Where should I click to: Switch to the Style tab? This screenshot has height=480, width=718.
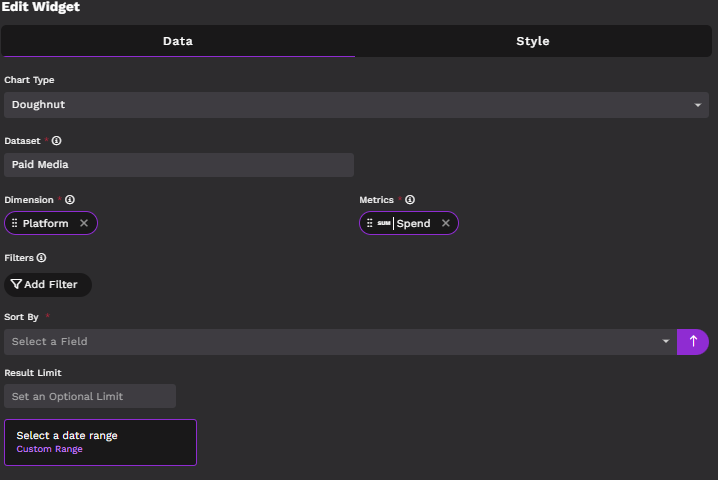coord(532,41)
